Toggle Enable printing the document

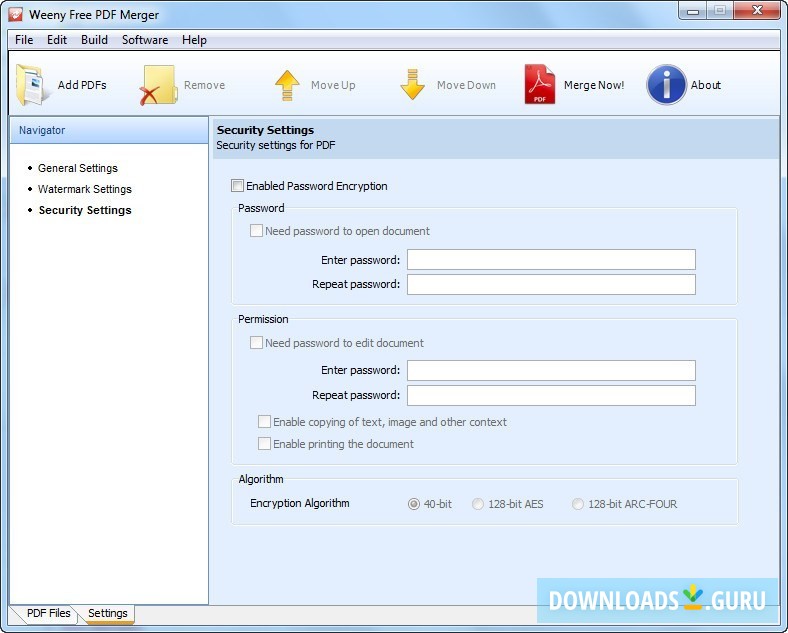click(264, 444)
